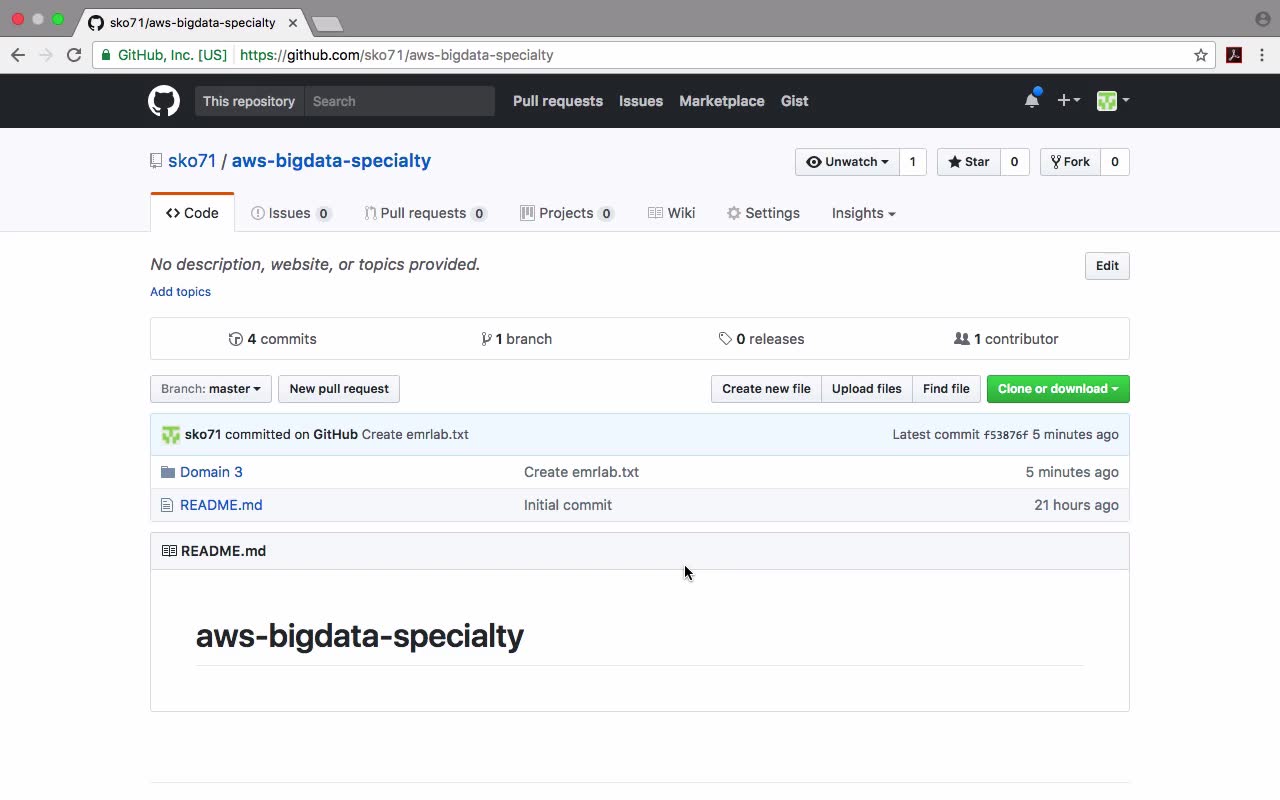Click the This repository search scope label
This screenshot has height=800, width=1280.
pyautogui.click(x=249, y=101)
